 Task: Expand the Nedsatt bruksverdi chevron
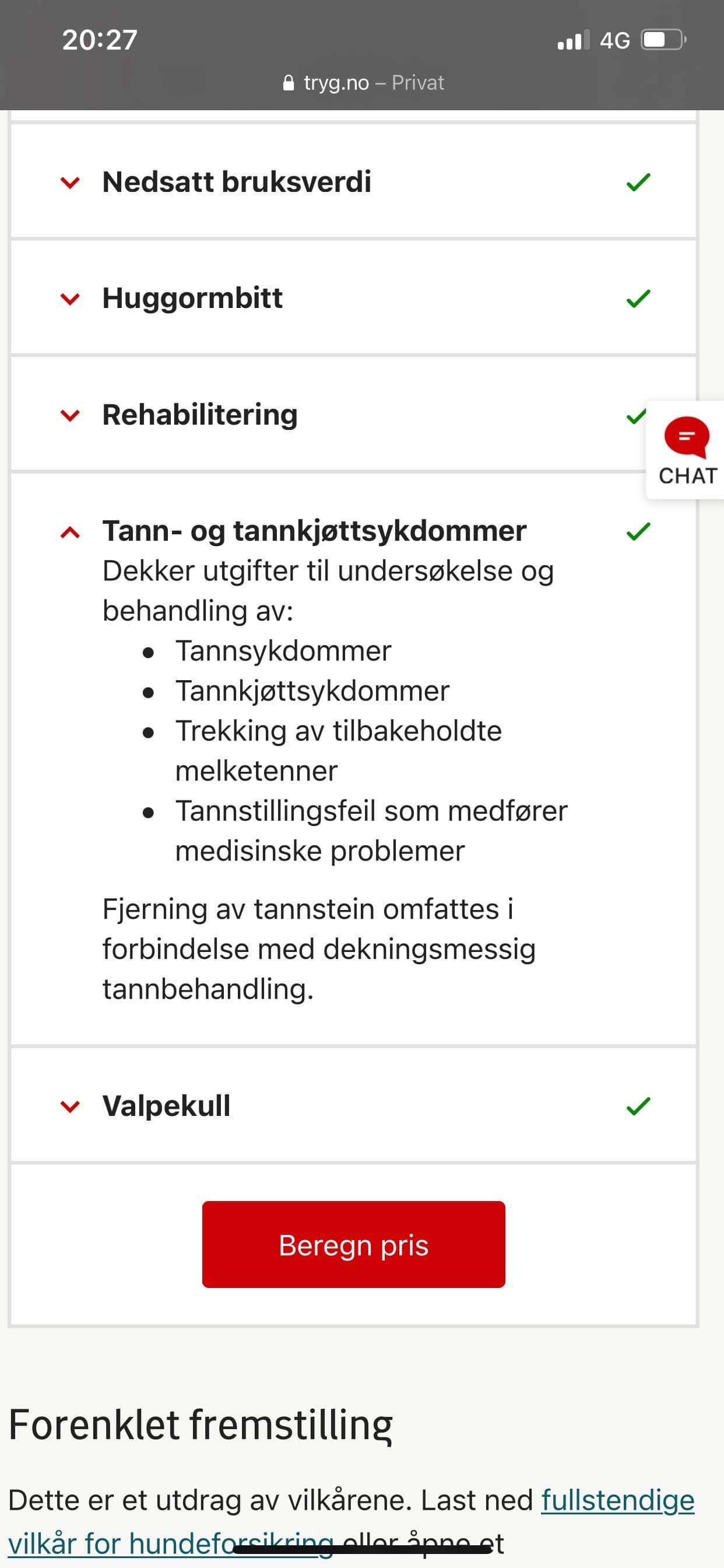(x=71, y=183)
